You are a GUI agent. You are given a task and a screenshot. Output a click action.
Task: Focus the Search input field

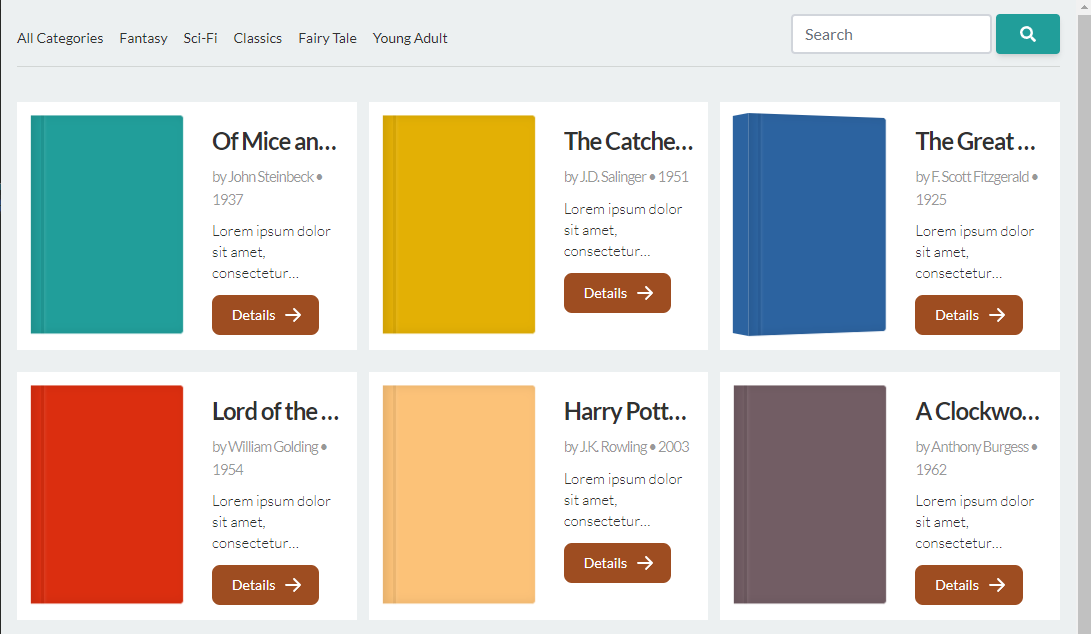point(890,34)
